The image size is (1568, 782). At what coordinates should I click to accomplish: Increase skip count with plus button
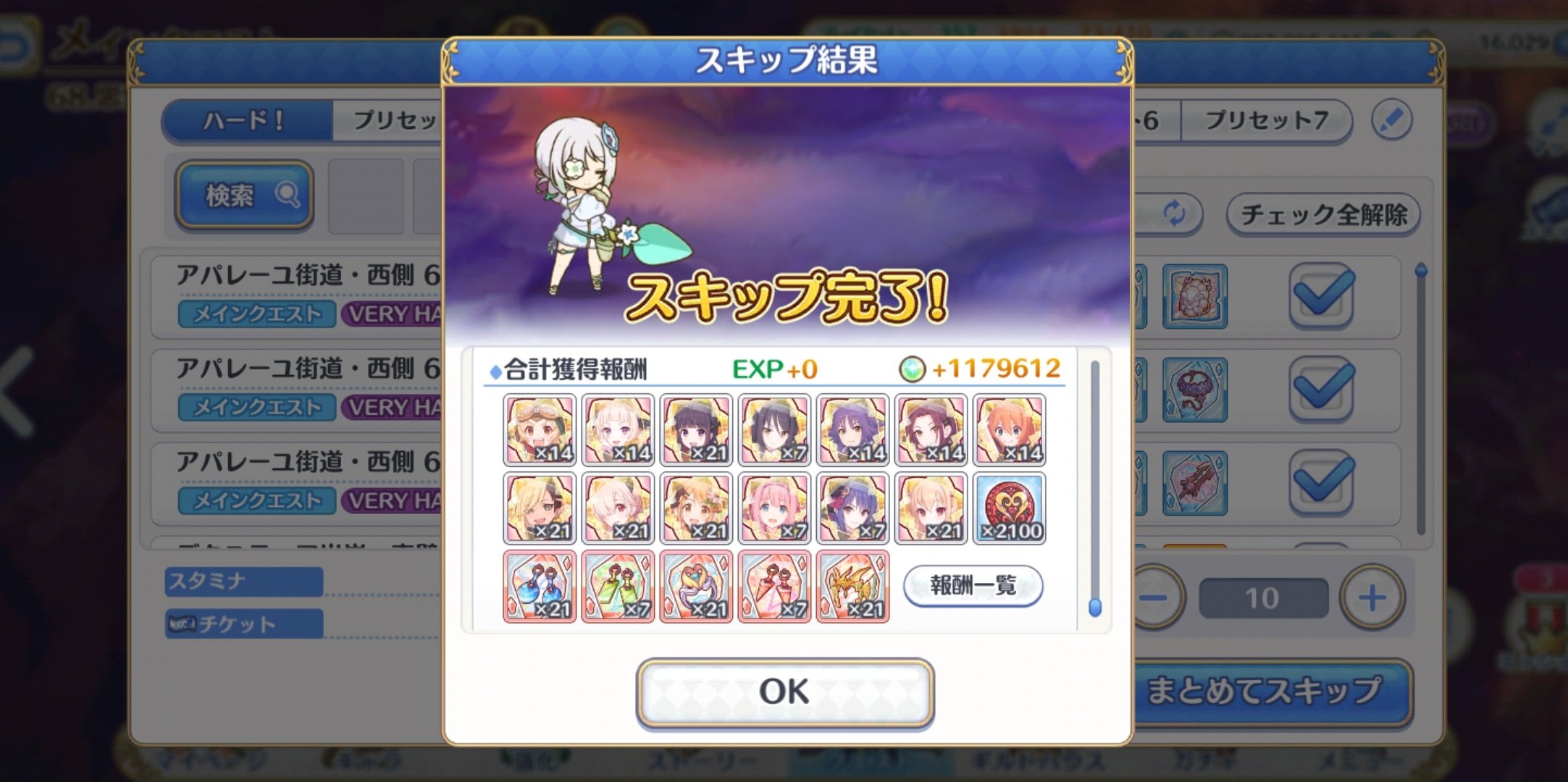pos(1372,598)
